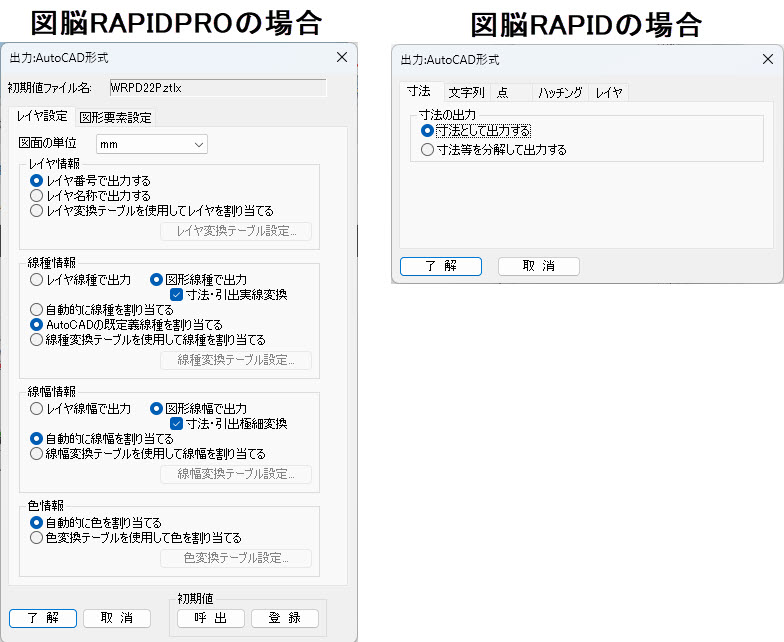Close the RAPIDPRO AutoCAD output dialog
Viewport: 784px width, 642px height.
click(342, 57)
